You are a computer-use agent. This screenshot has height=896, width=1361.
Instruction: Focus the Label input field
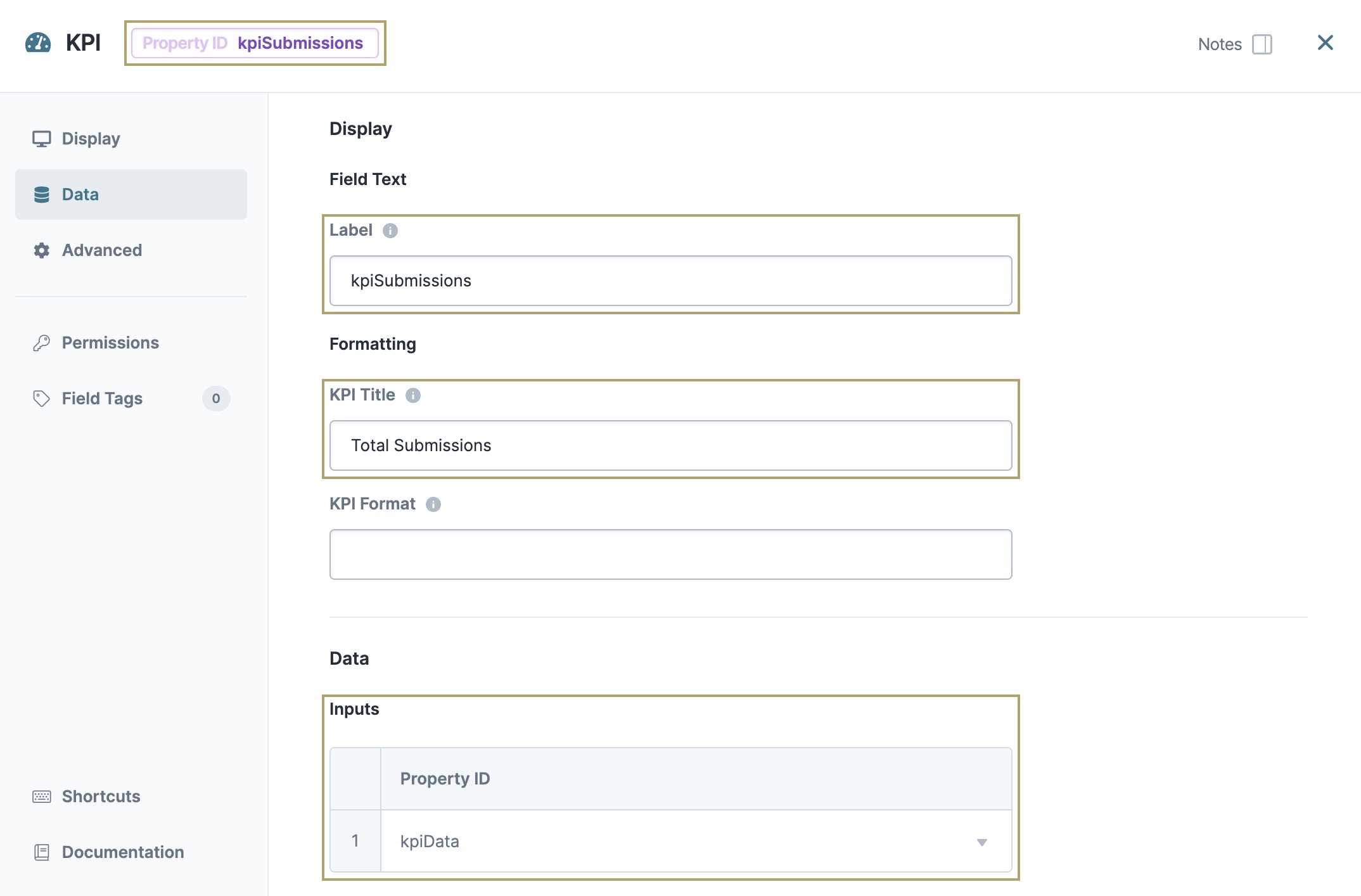(671, 281)
